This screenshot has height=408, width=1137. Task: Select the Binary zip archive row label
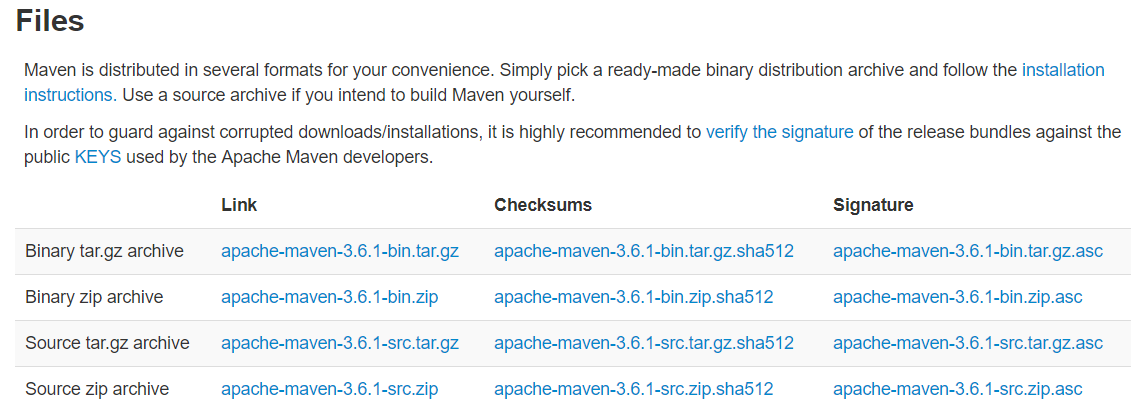click(94, 297)
